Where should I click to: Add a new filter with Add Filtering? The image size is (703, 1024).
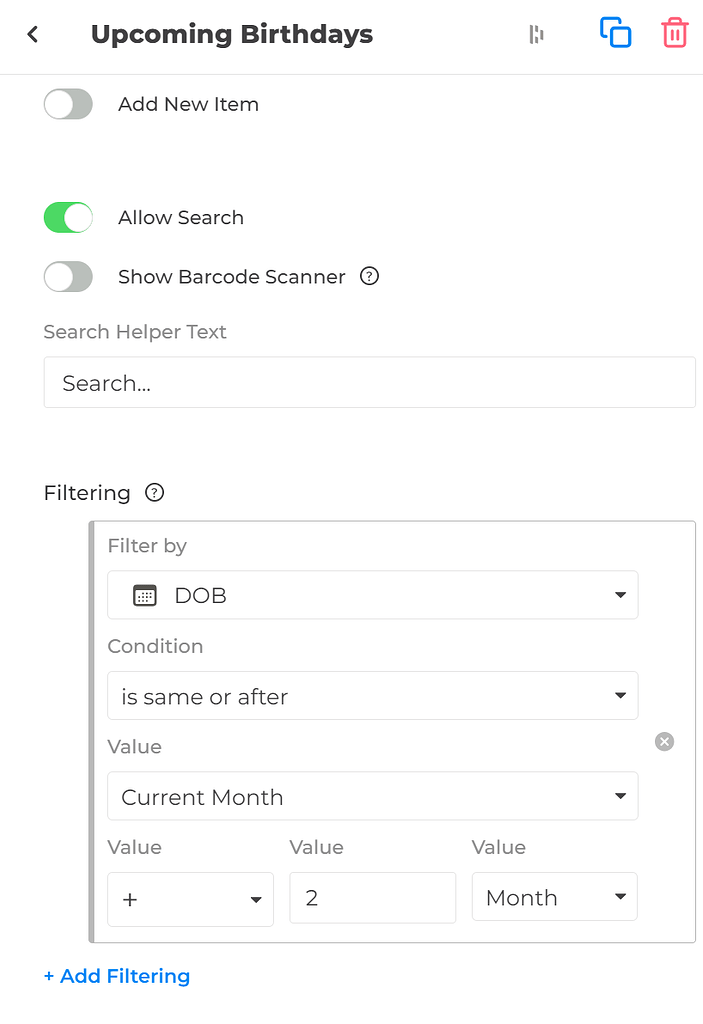pos(116,975)
